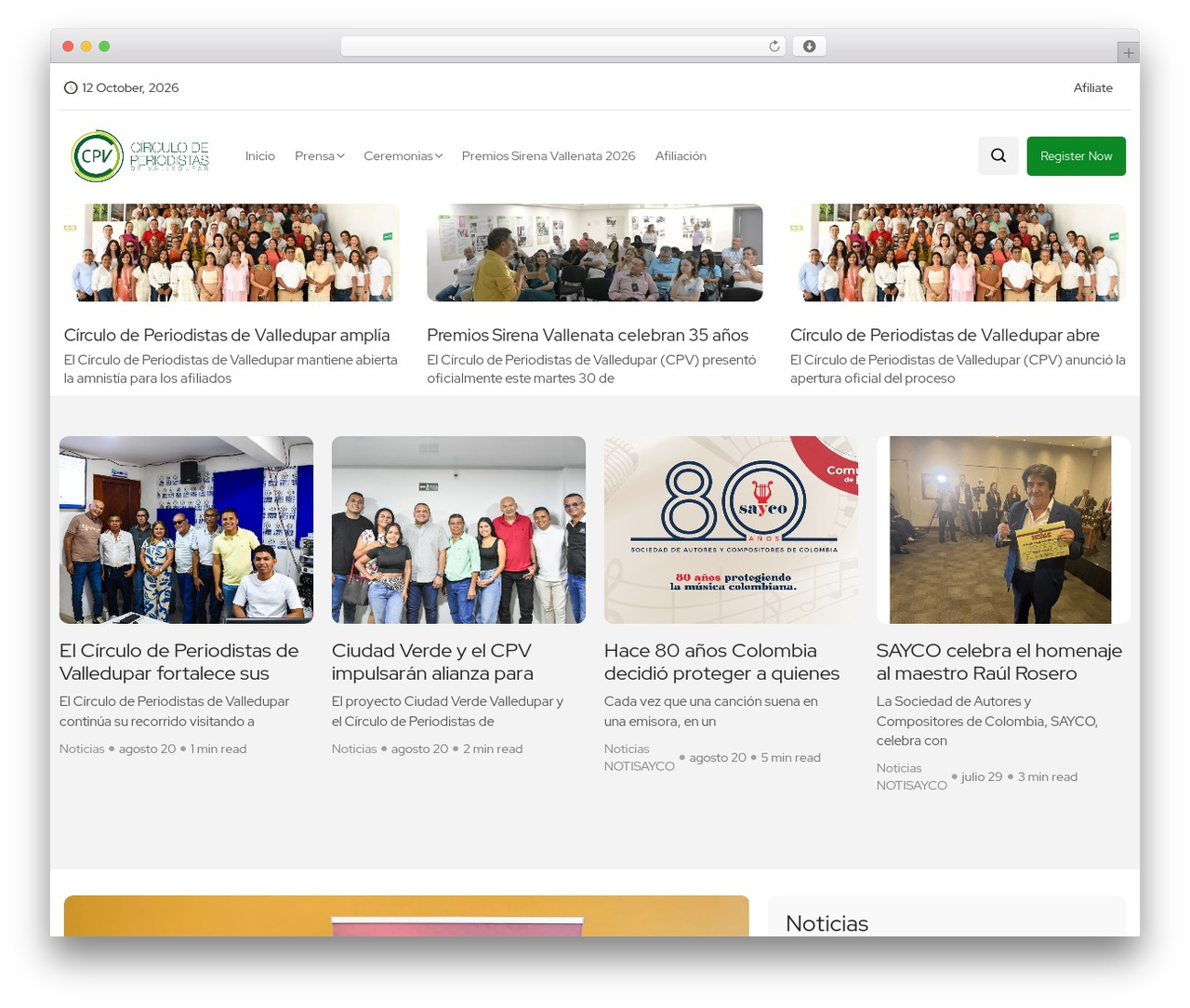
Task: Open the Sayco 80 años image thumbnail
Action: 731,530
